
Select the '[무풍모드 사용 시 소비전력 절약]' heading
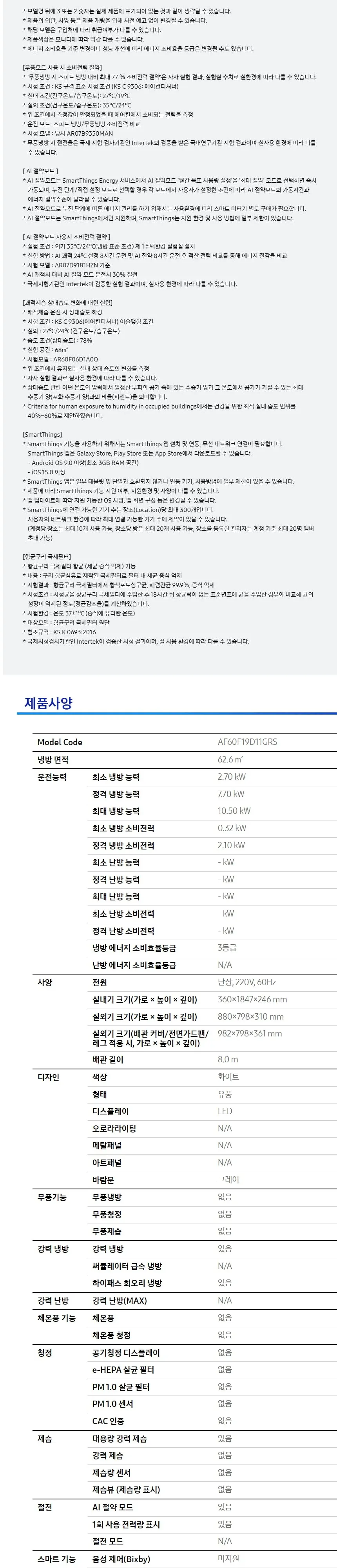[63, 67]
